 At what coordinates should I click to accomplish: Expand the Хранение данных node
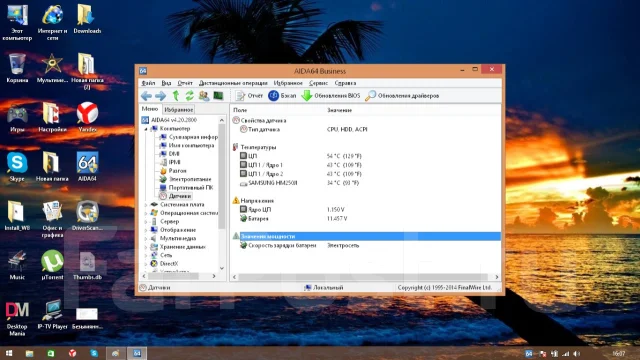pos(146,247)
